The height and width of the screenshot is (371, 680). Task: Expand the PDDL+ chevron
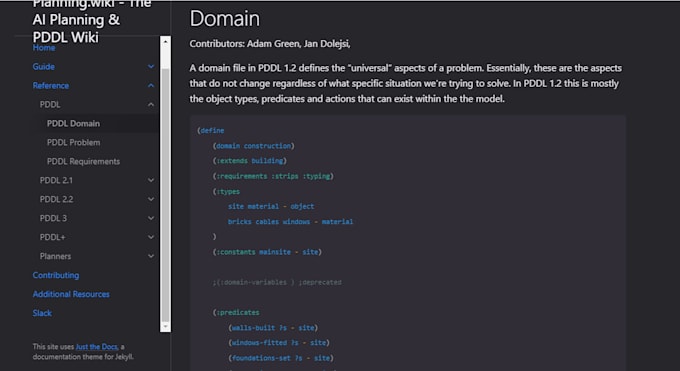point(151,237)
